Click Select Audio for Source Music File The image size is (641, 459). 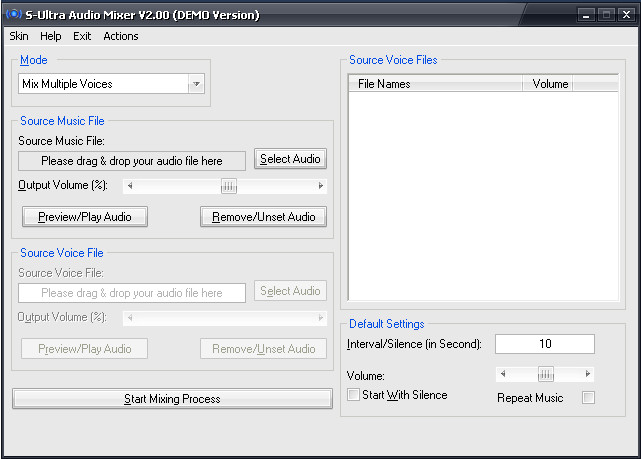(290, 159)
